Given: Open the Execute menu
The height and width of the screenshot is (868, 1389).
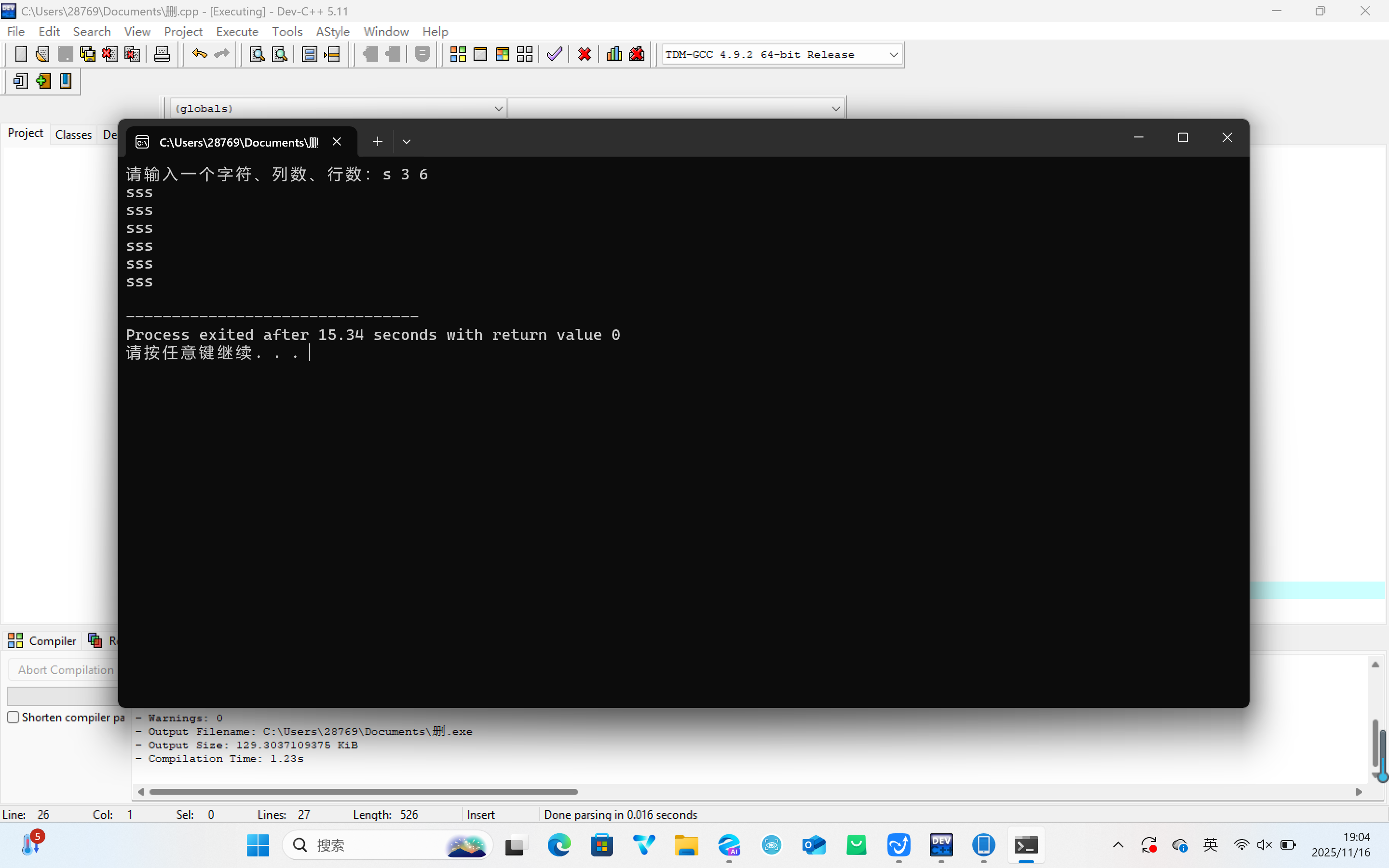Looking at the screenshot, I should 236,31.
